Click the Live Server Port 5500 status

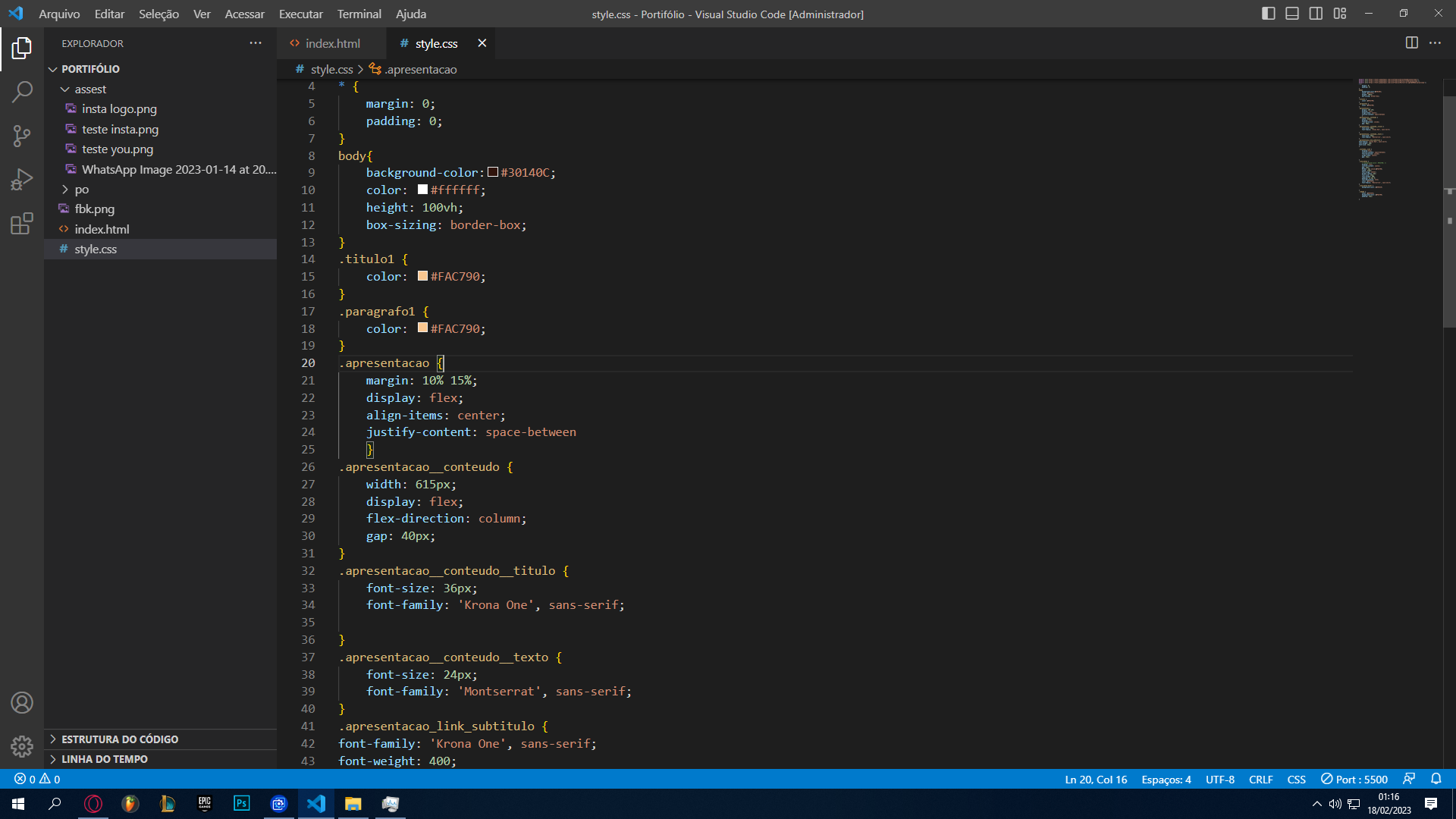click(x=1354, y=780)
